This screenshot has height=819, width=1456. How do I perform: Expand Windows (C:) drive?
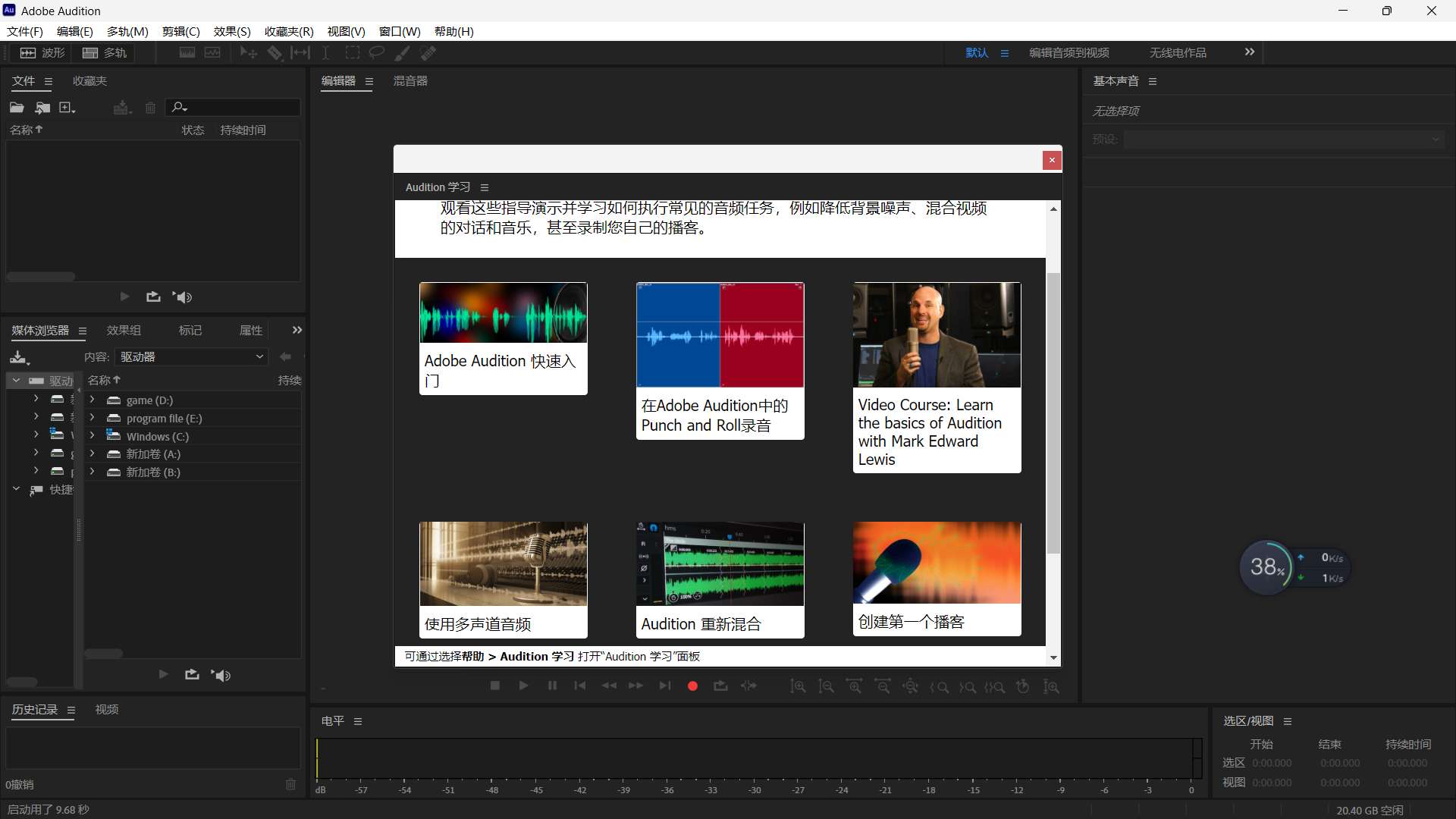[x=92, y=435]
